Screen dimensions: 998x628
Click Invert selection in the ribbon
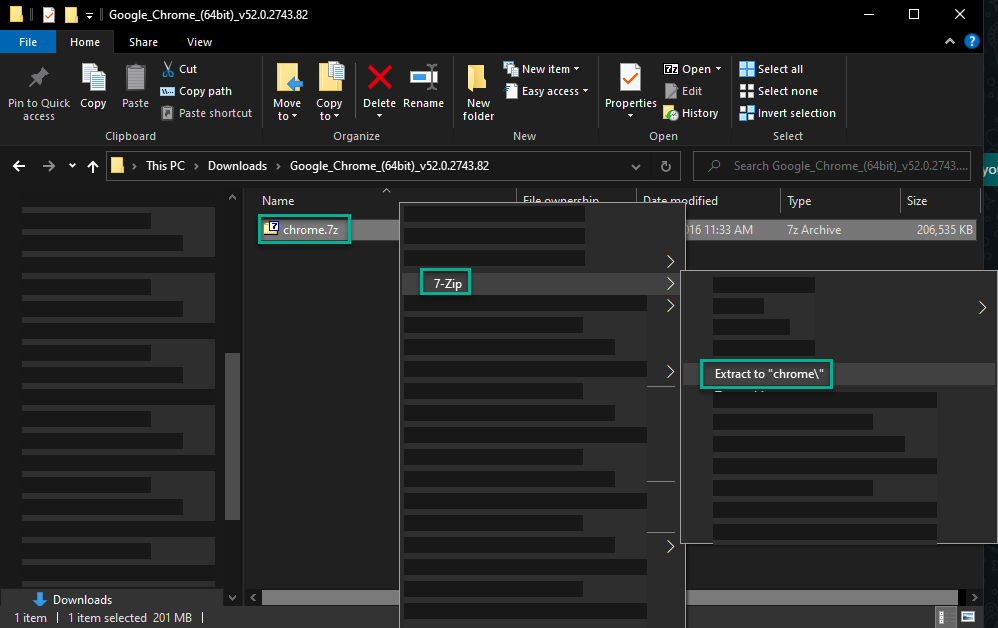tap(787, 113)
